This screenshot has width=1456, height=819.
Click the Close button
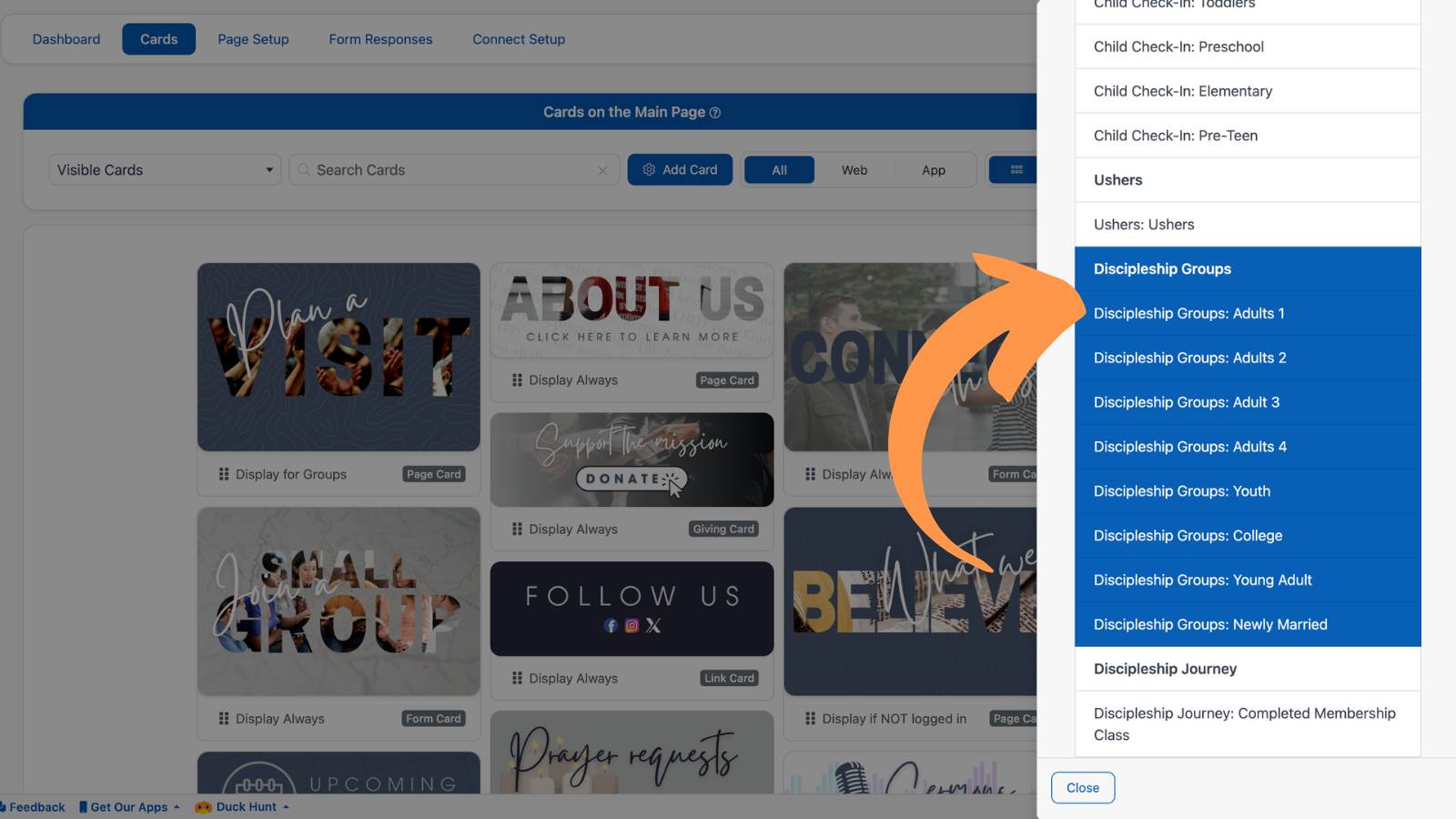(x=1083, y=788)
